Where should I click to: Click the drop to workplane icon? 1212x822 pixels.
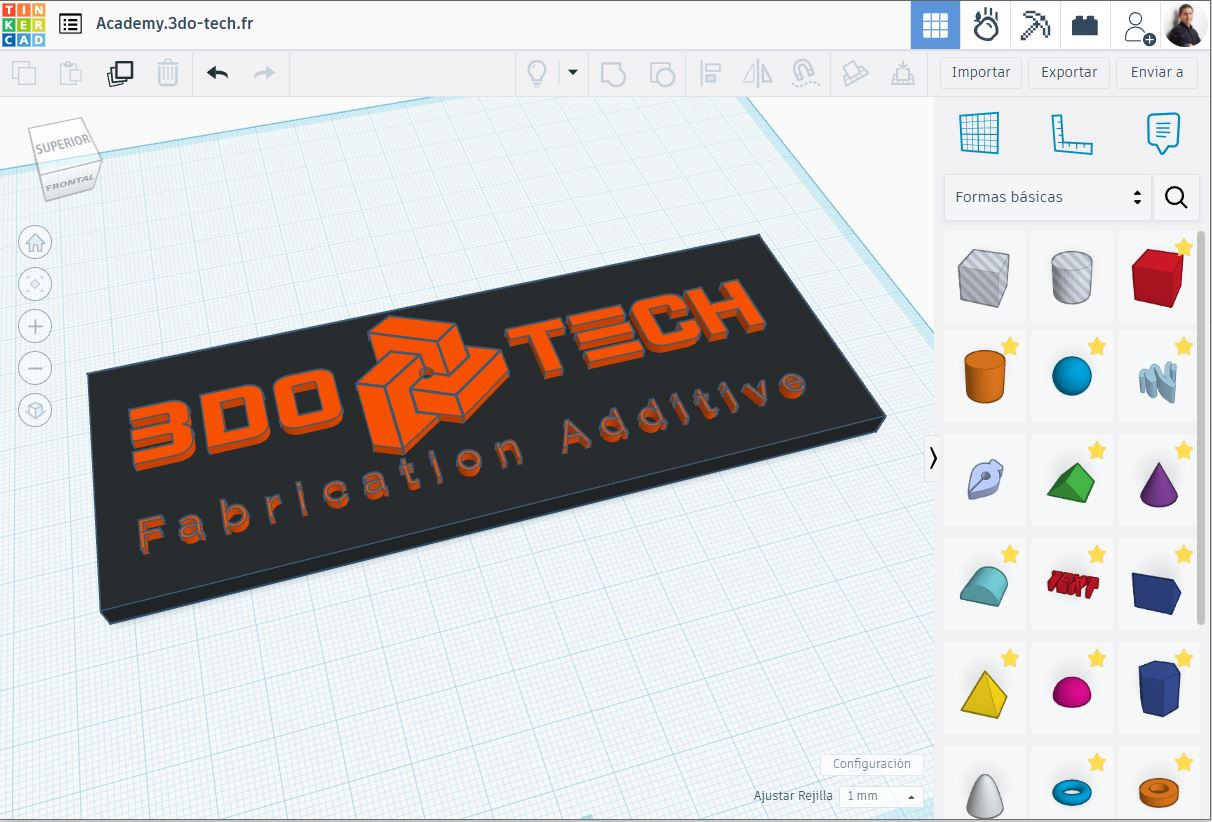point(903,73)
